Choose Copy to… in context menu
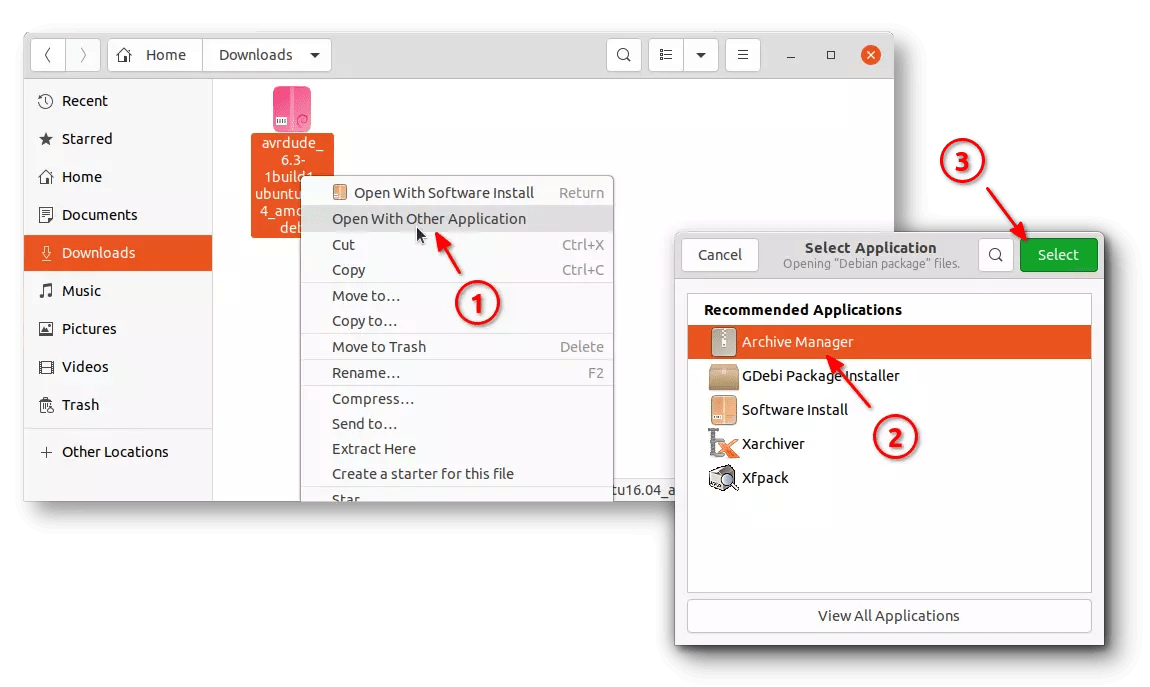This screenshot has width=1150, height=687. (x=457, y=321)
